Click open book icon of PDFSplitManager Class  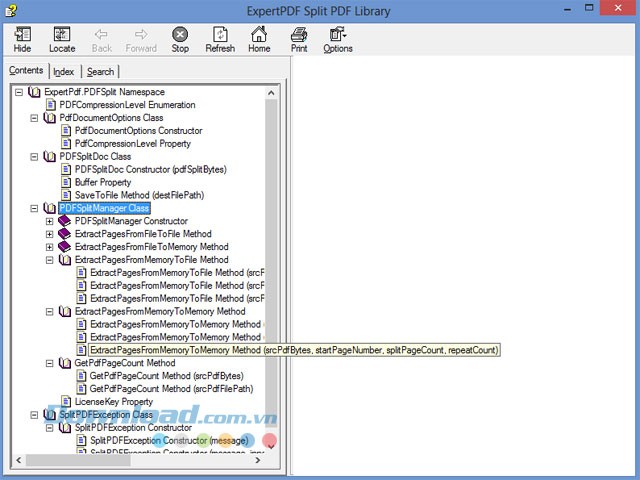pyautogui.click(x=49, y=208)
